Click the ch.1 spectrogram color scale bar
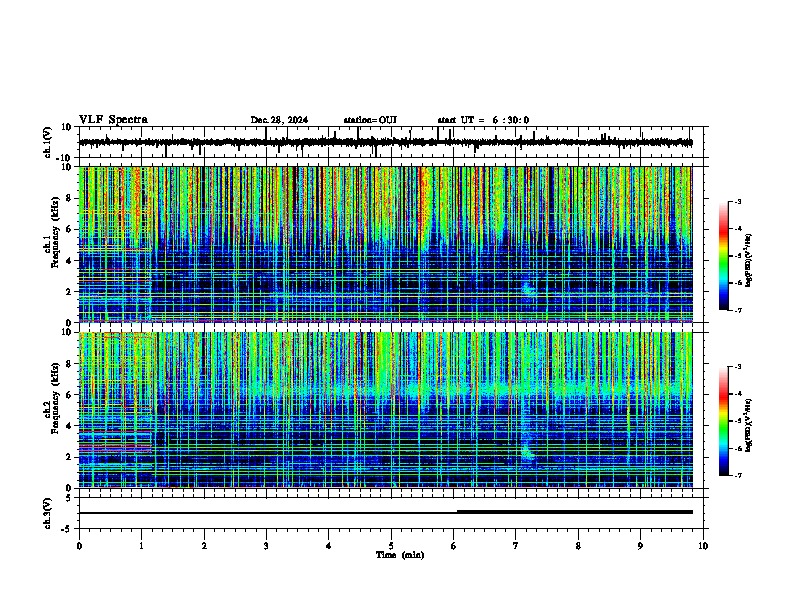This screenshot has width=792, height=612. point(724,256)
